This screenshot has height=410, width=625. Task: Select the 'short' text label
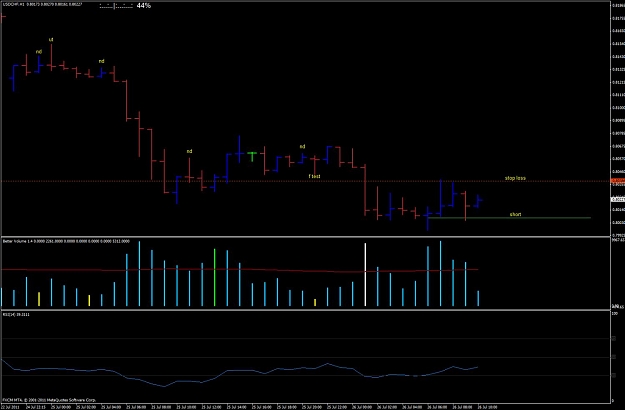(515, 214)
